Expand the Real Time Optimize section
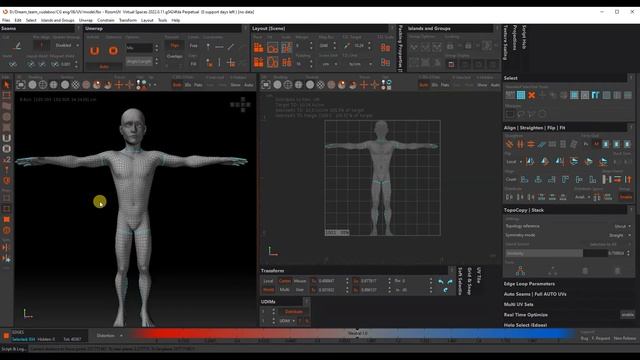 526,315
